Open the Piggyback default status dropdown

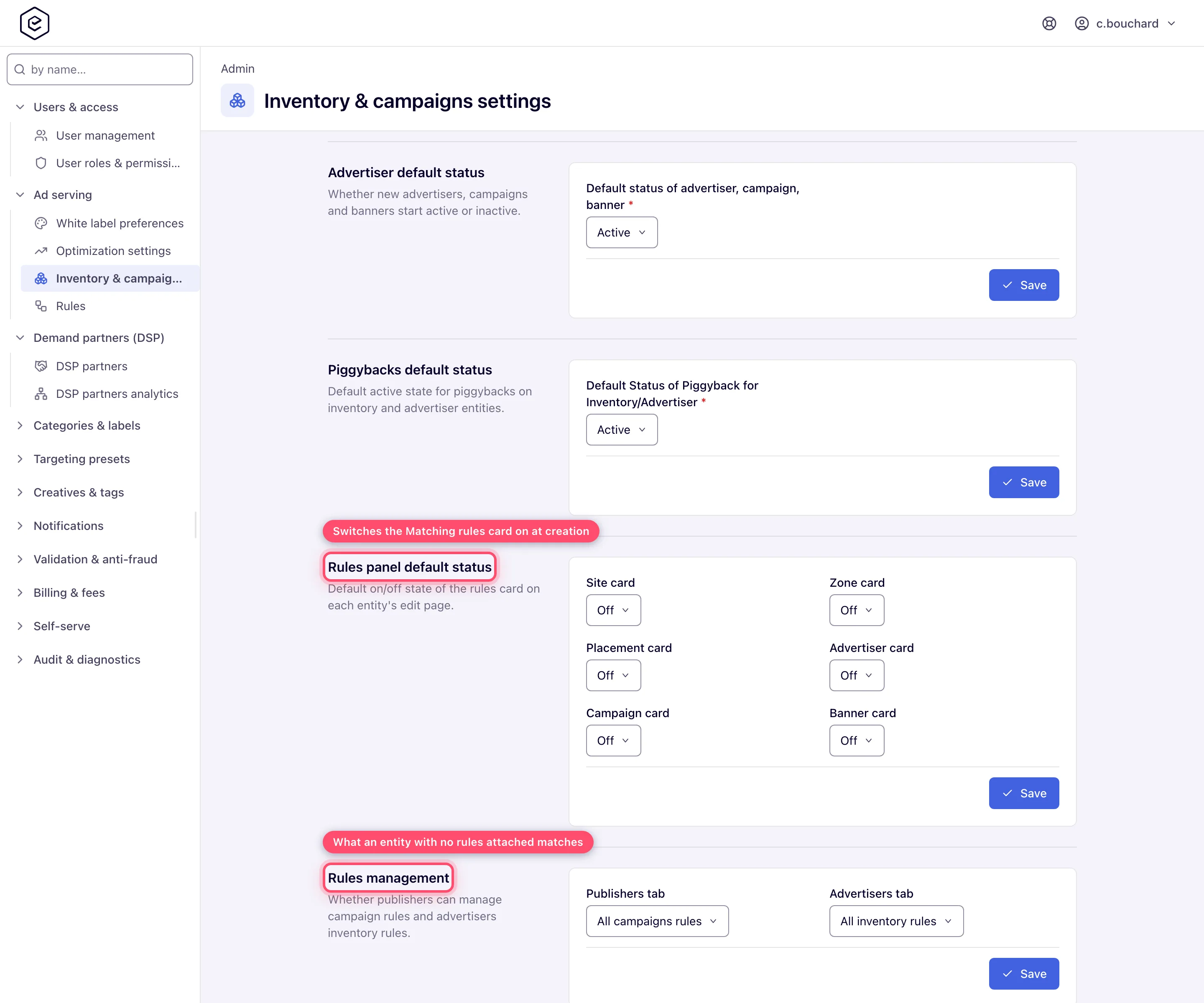622,430
